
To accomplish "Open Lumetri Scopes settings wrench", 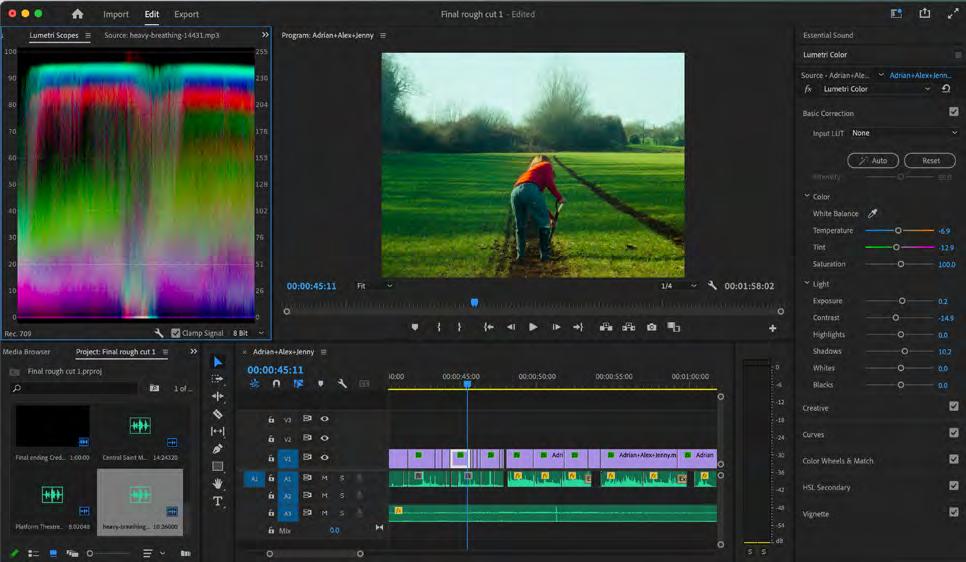I will click(158, 333).
